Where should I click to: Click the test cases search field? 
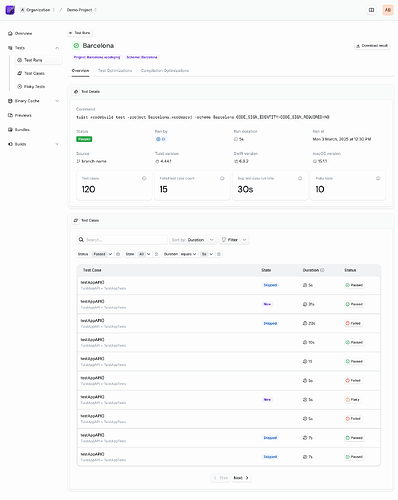(x=122, y=240)
